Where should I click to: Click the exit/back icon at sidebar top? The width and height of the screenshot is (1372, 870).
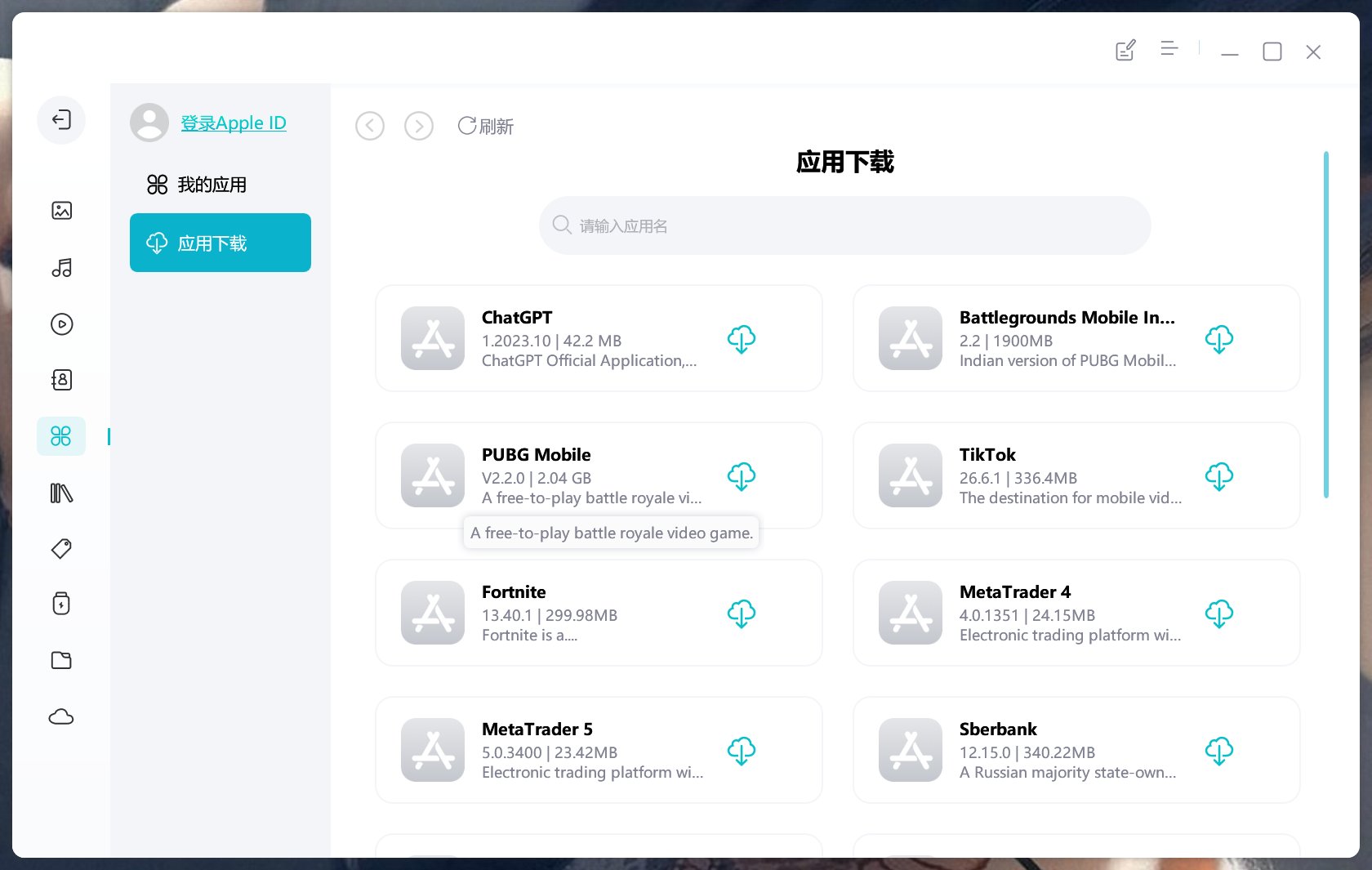[x=61, y=120]
